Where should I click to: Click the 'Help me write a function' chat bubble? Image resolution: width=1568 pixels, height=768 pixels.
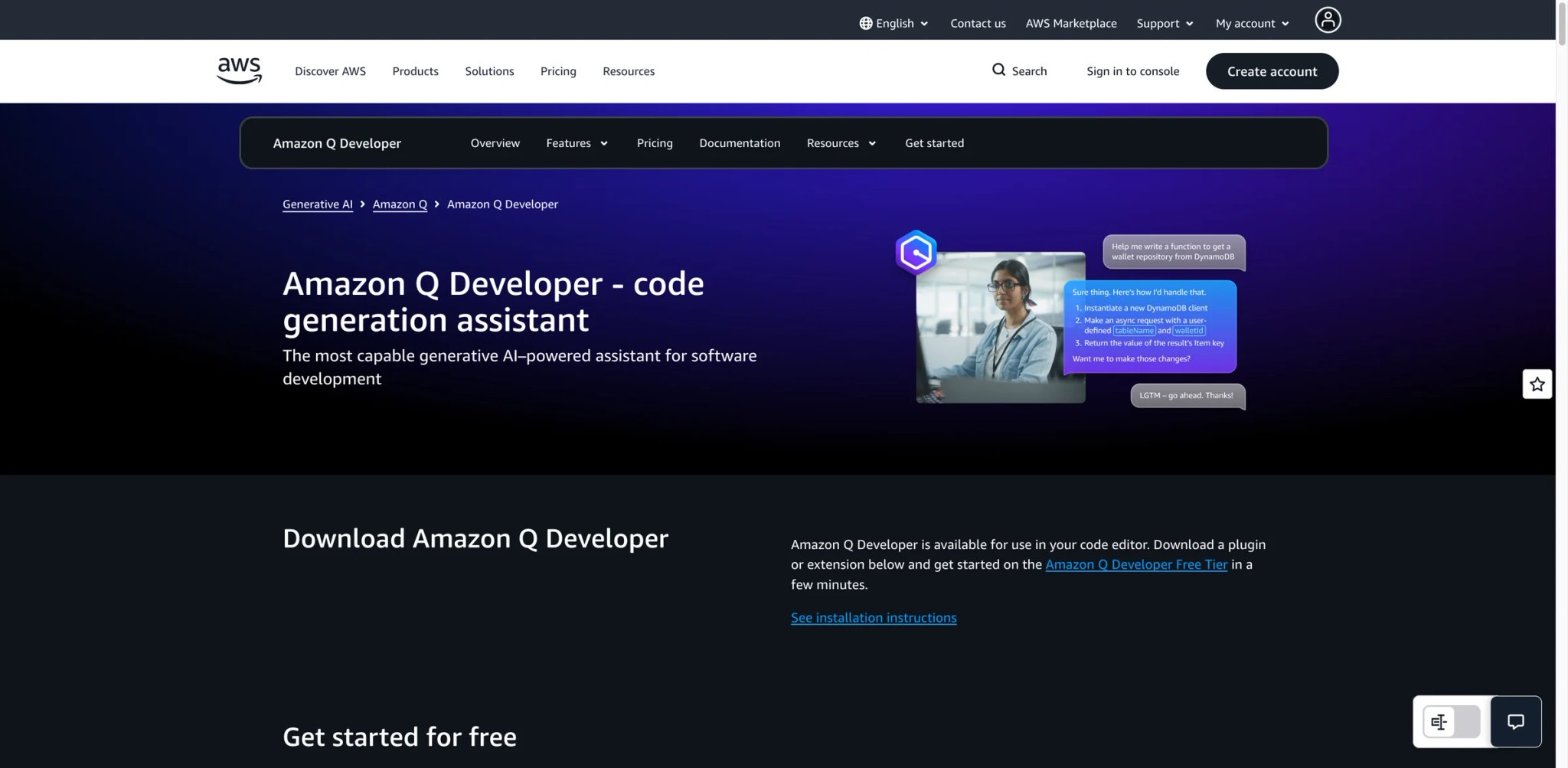1174,252
